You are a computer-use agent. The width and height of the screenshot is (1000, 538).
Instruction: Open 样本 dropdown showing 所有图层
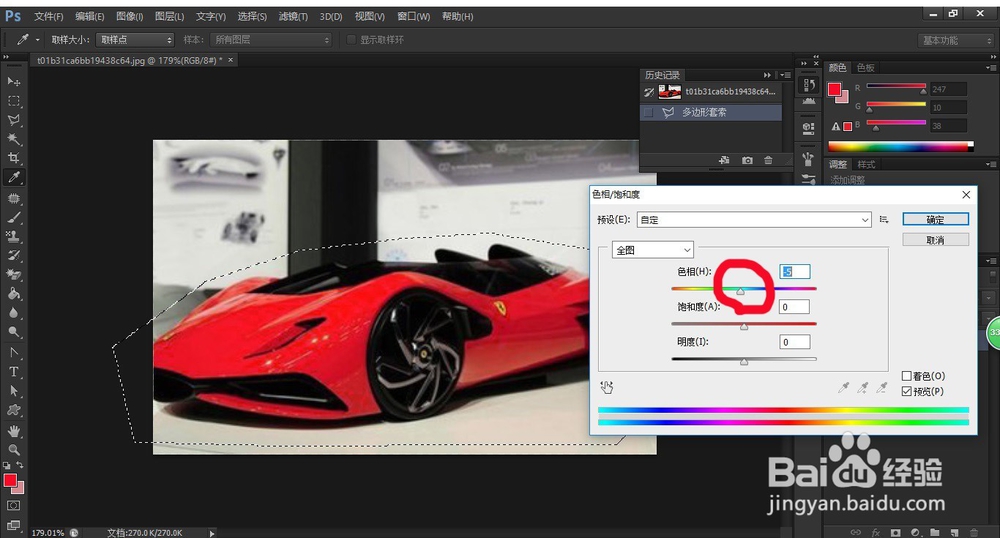[x=271, y=40]
